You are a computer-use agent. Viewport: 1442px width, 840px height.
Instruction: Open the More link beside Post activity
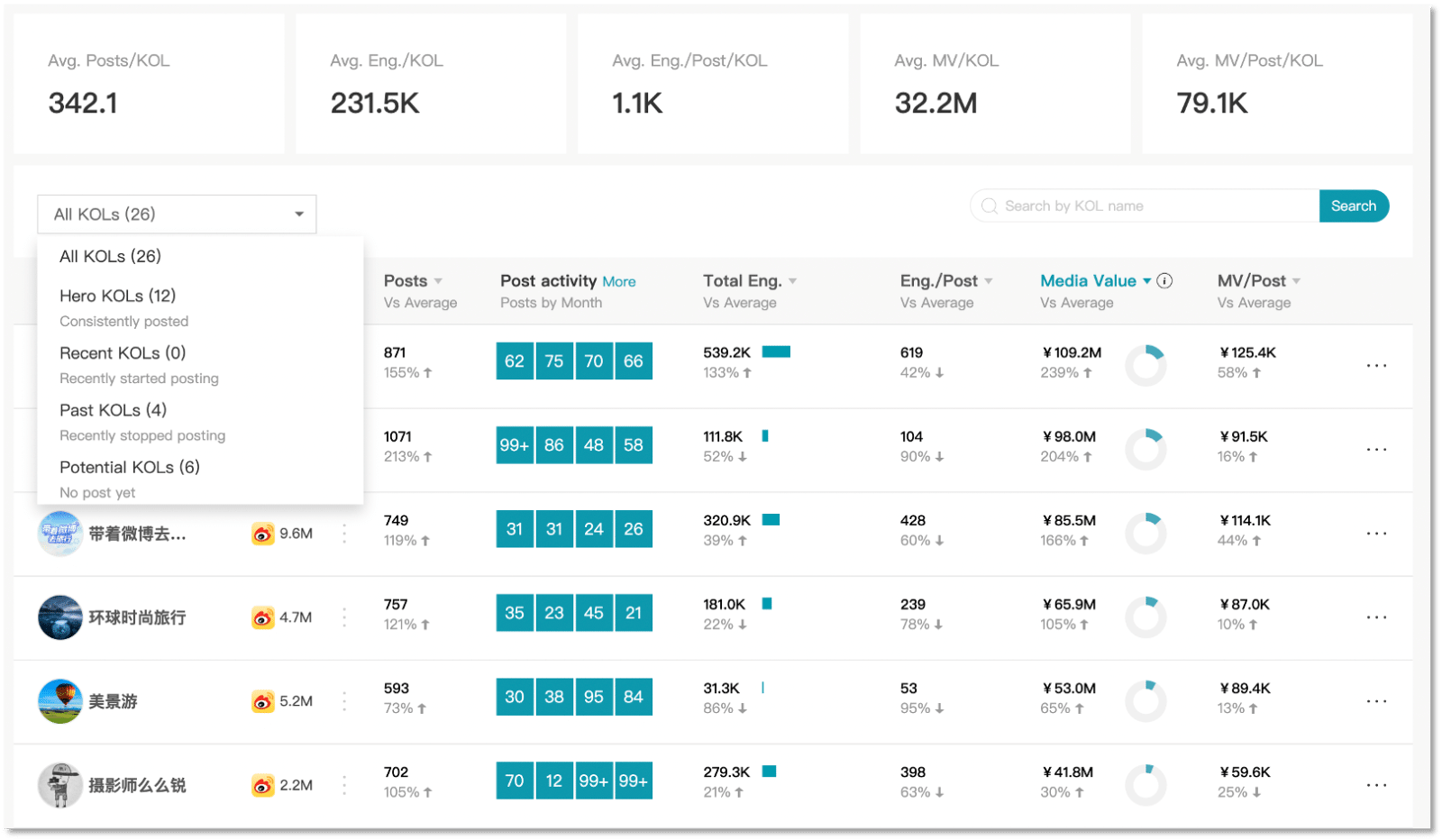(x=619, y=282)
